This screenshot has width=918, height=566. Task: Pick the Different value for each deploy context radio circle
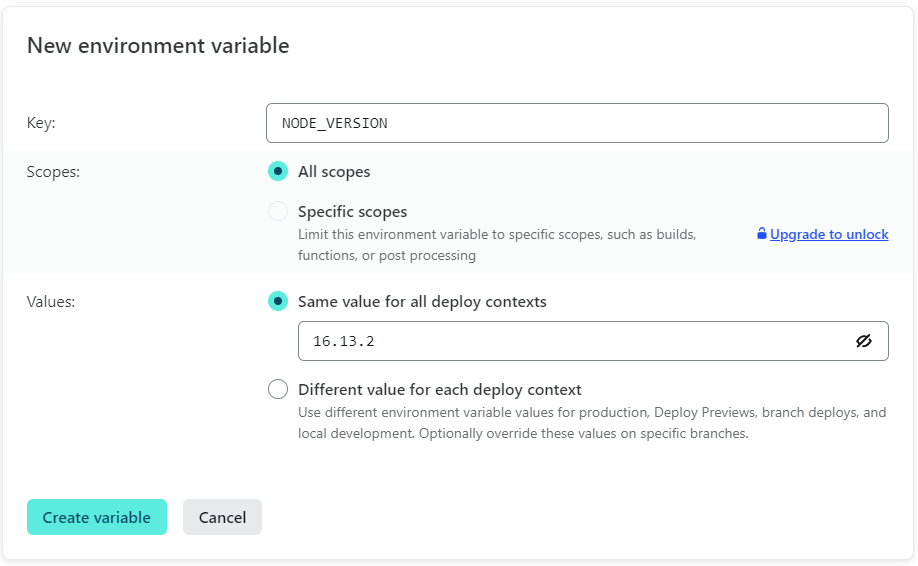pyautogui.click(x=278, y=389)
